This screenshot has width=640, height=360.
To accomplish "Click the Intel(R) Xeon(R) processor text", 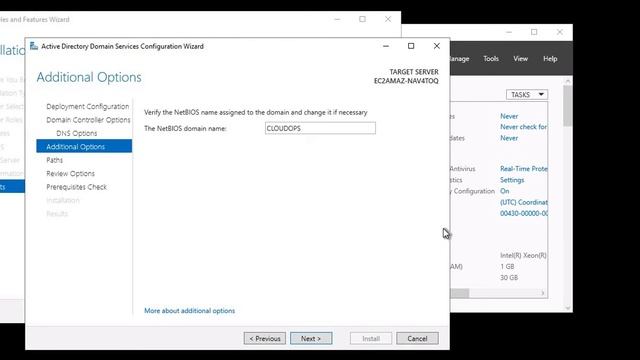I will (523, 256).
